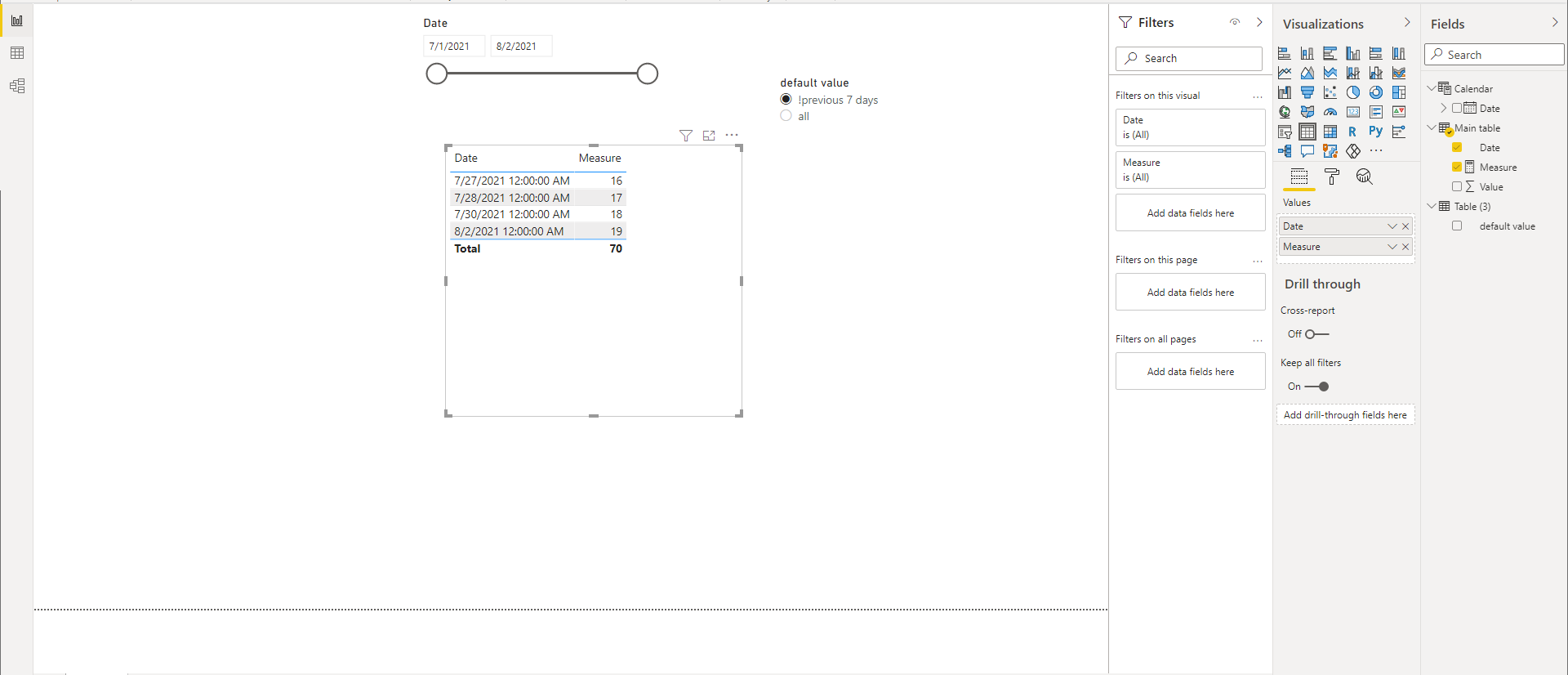
Task: Check the 'default value' field checkbox
Action: tap(1457, 226)
